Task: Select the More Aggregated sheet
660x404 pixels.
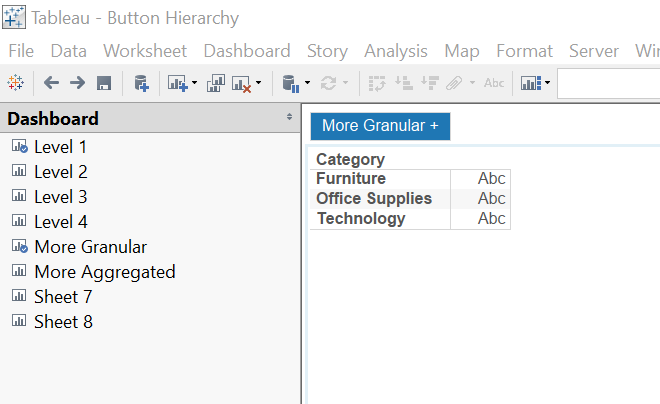Action: [x=104, y=272]
